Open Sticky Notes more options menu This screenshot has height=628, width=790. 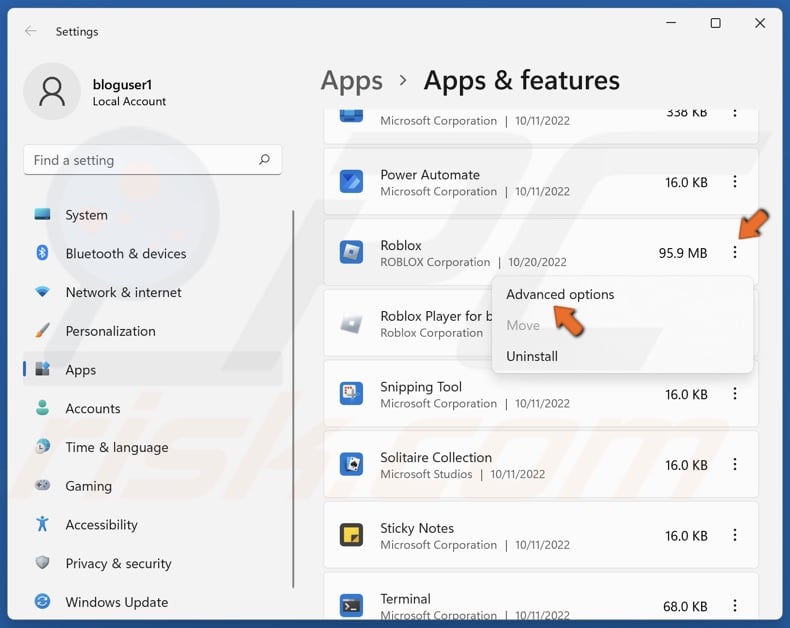pyautogui.click(x=735, y=535)
